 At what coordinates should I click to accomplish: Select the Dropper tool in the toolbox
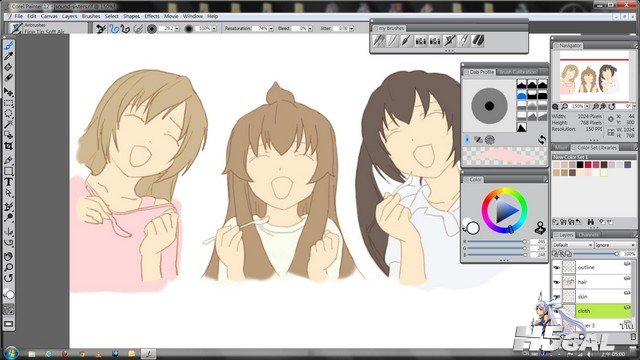point(9,56)
